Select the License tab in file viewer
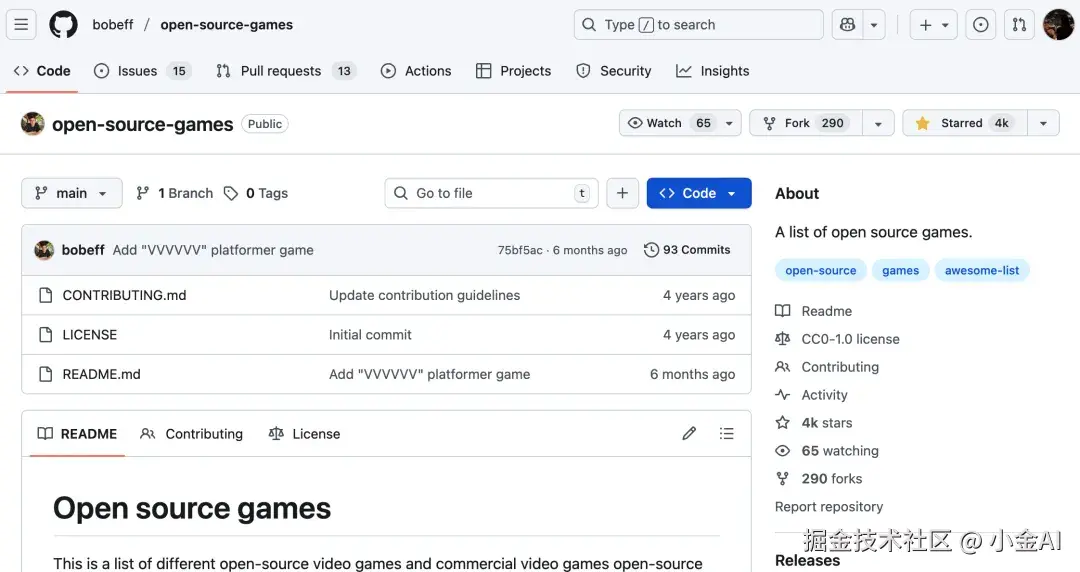This screenshot has height=572, width=1080. [x=304, y=434]
